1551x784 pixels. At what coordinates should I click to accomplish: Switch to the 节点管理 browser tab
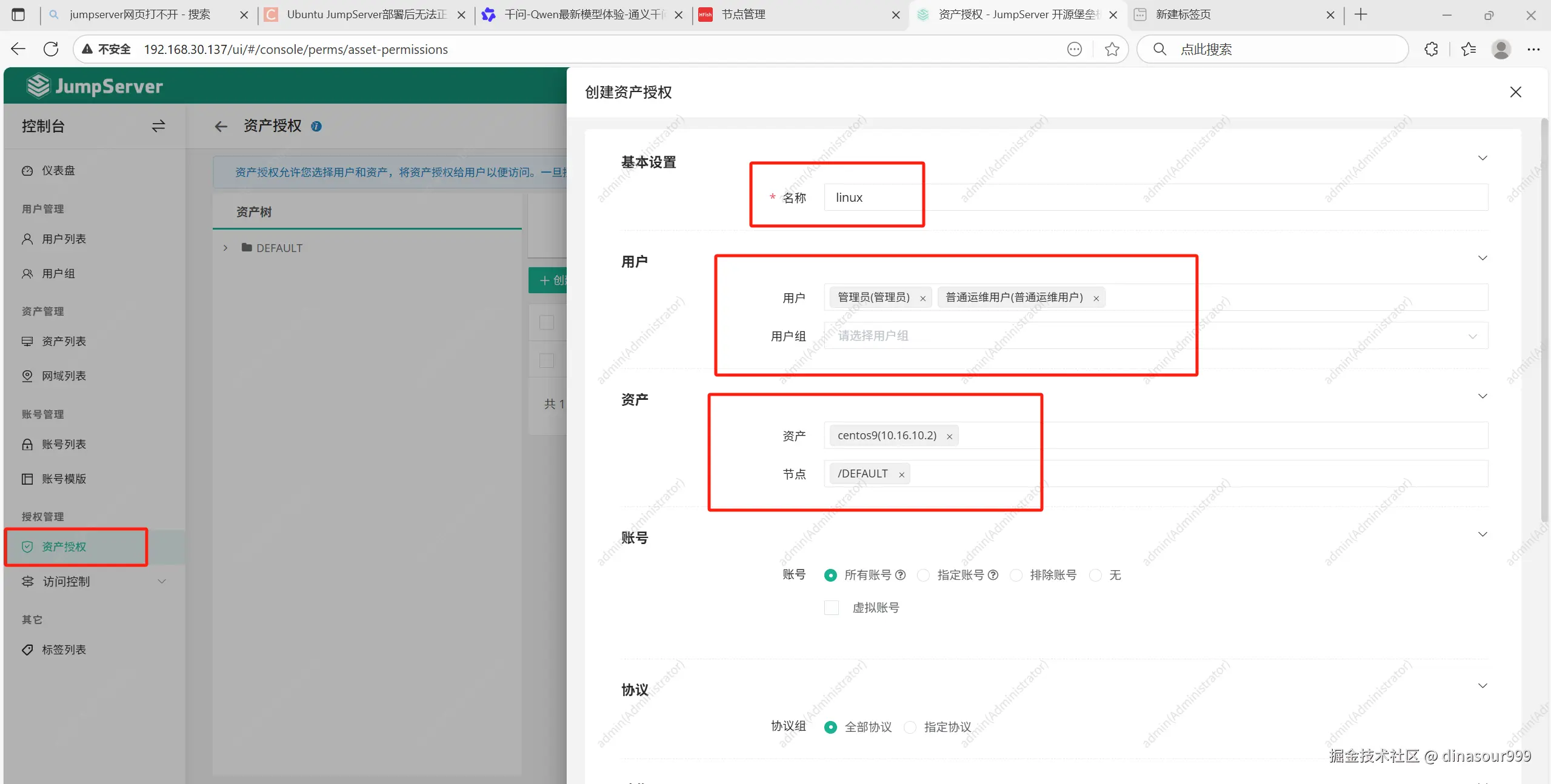[x=743, y=15]
